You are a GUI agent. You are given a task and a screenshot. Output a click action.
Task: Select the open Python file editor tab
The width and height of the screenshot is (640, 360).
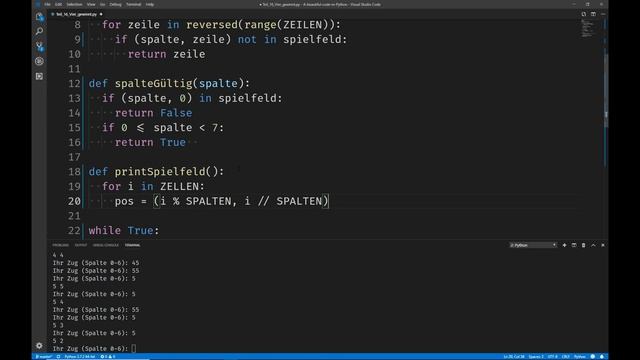76,14
